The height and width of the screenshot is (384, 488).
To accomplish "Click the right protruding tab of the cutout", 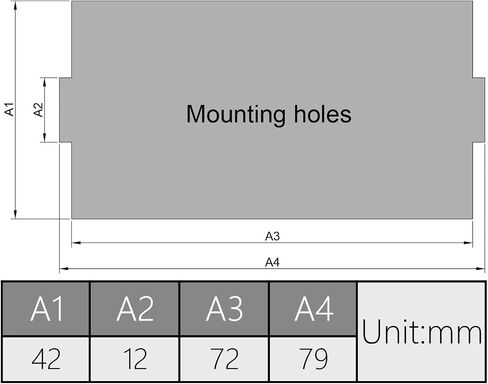I will click(479, 110).
